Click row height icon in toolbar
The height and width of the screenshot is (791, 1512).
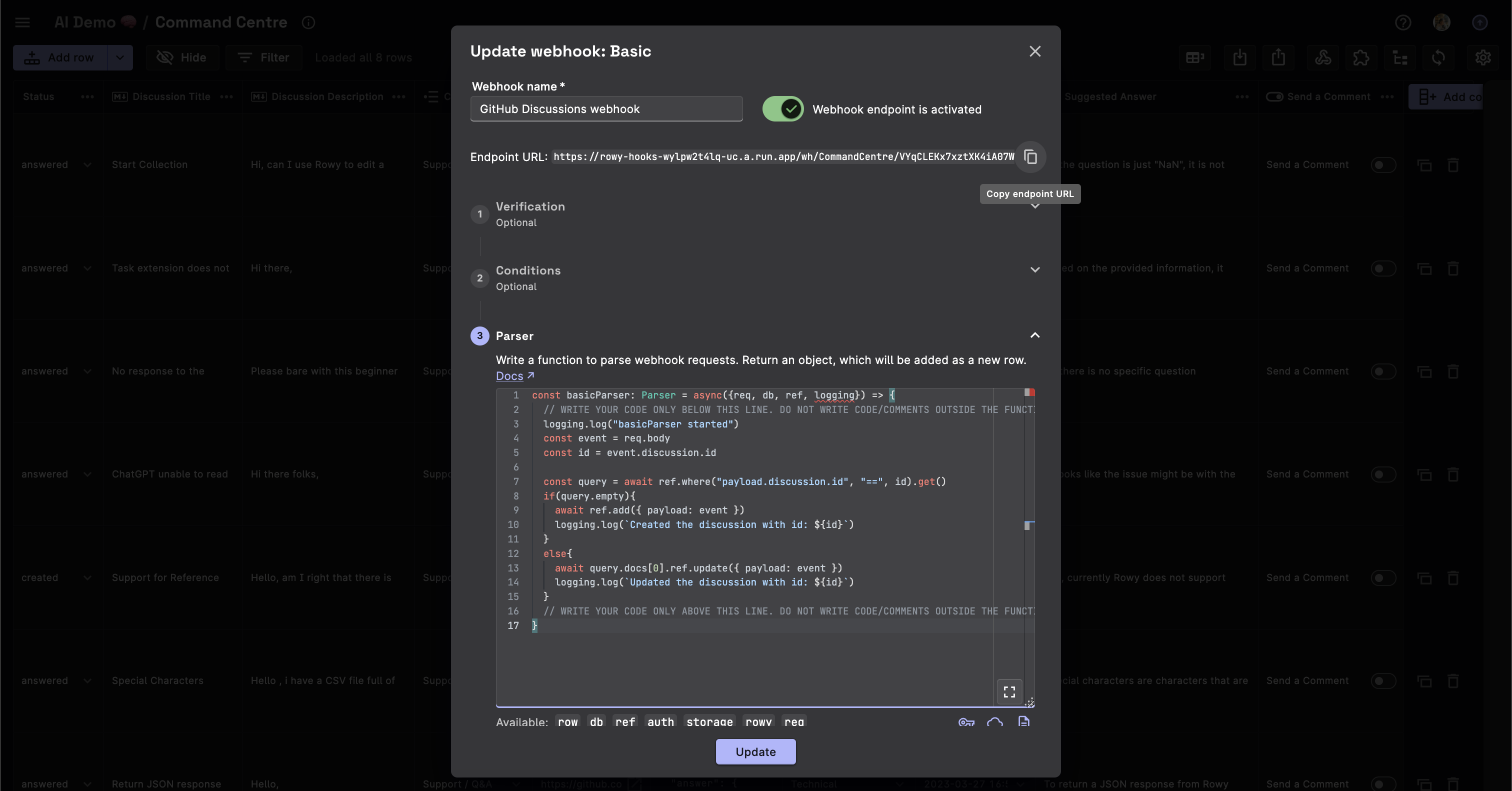pos(1194,57)
